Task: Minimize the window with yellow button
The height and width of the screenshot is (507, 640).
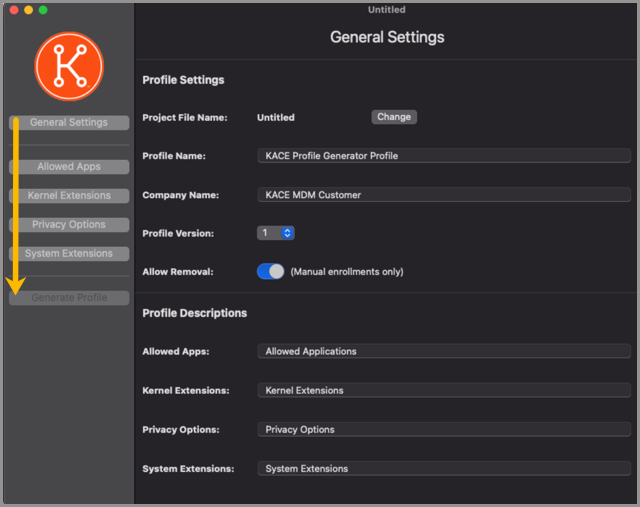Action: (29, 10)
